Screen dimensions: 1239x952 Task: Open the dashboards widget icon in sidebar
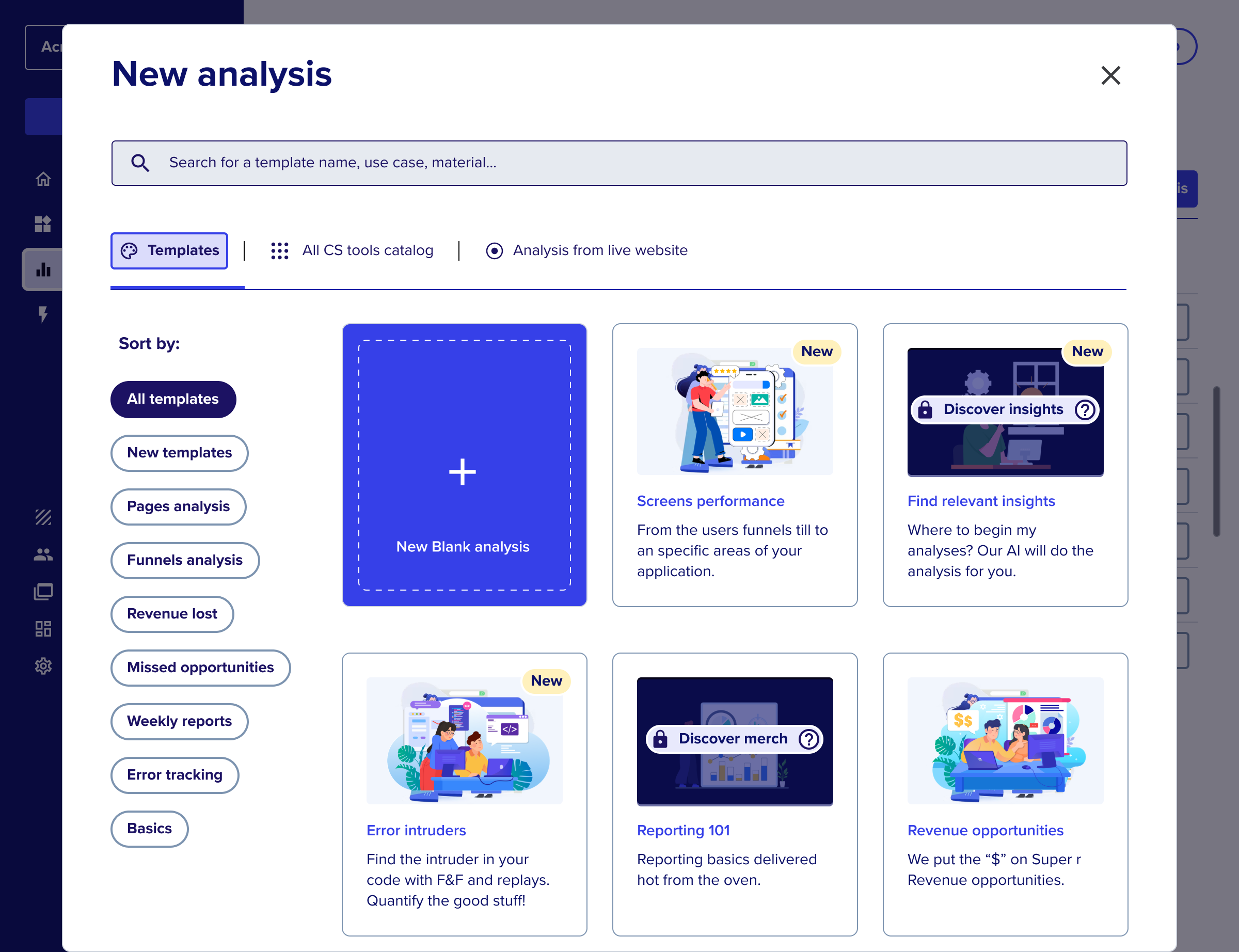click(43, 224)
